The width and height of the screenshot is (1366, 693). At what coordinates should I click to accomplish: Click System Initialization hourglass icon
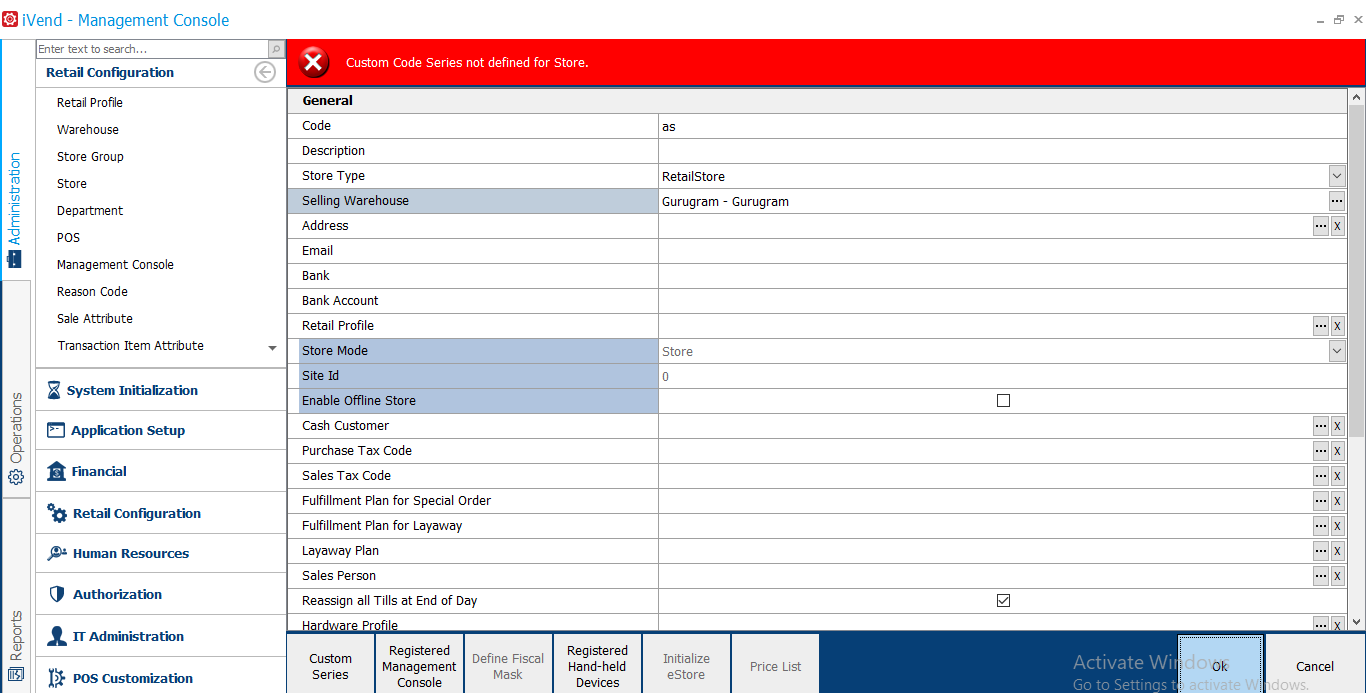pyautogui.click(x=54, y=391)
